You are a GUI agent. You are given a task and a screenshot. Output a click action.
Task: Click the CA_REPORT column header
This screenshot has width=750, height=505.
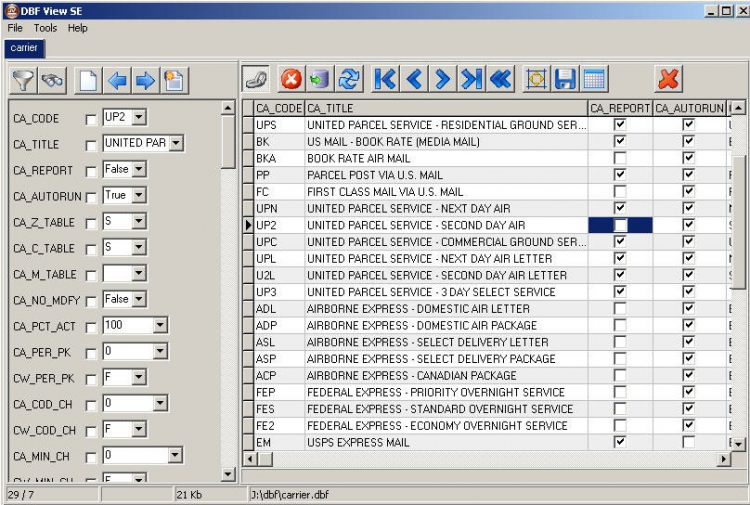[x=620, y=109]
